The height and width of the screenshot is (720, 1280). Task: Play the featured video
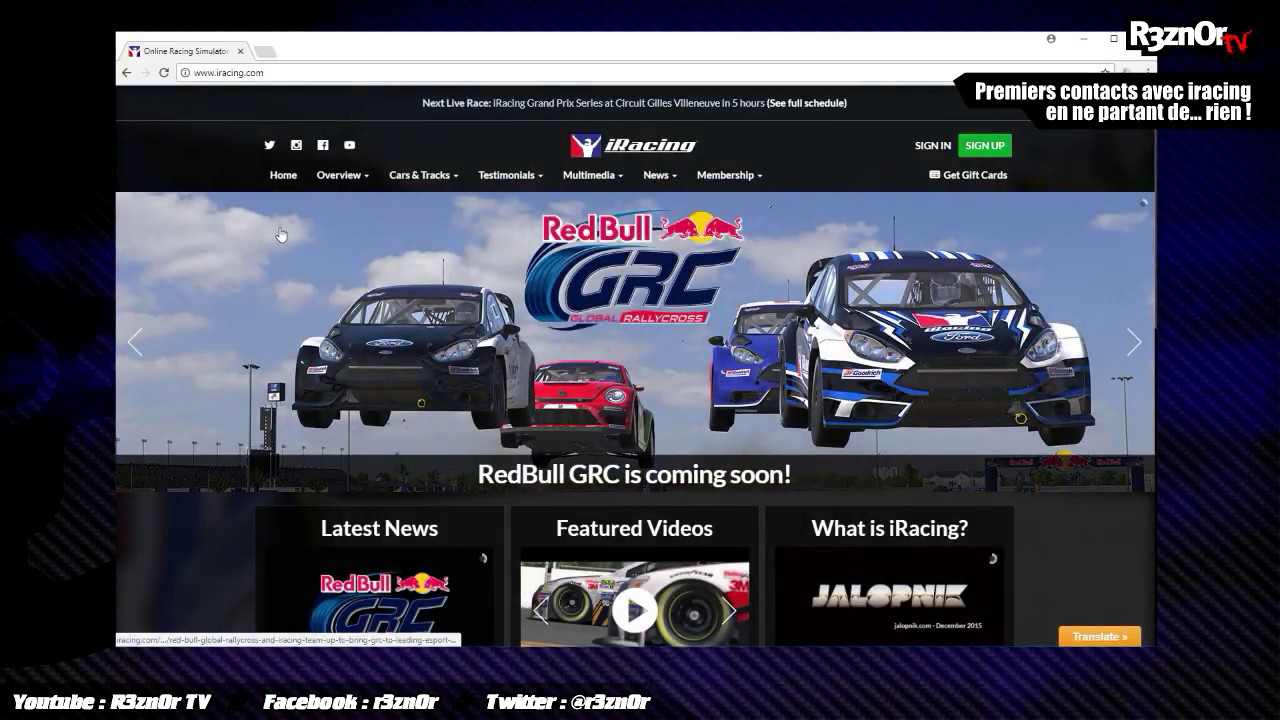(x=634, y=609)
